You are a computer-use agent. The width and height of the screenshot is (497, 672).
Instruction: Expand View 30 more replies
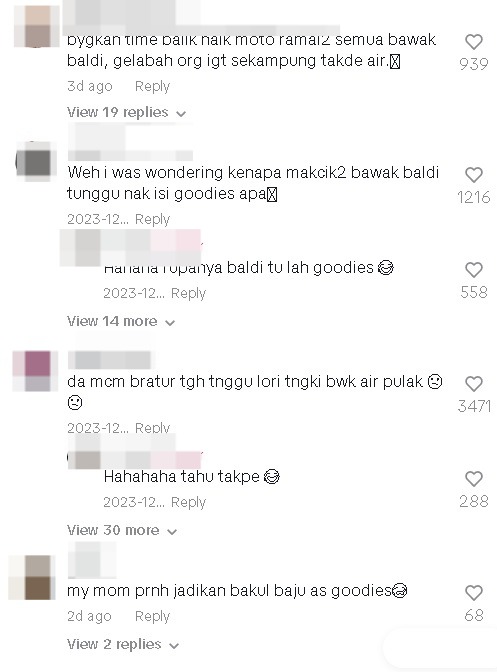pyautogui.click(x=122, y=531)
